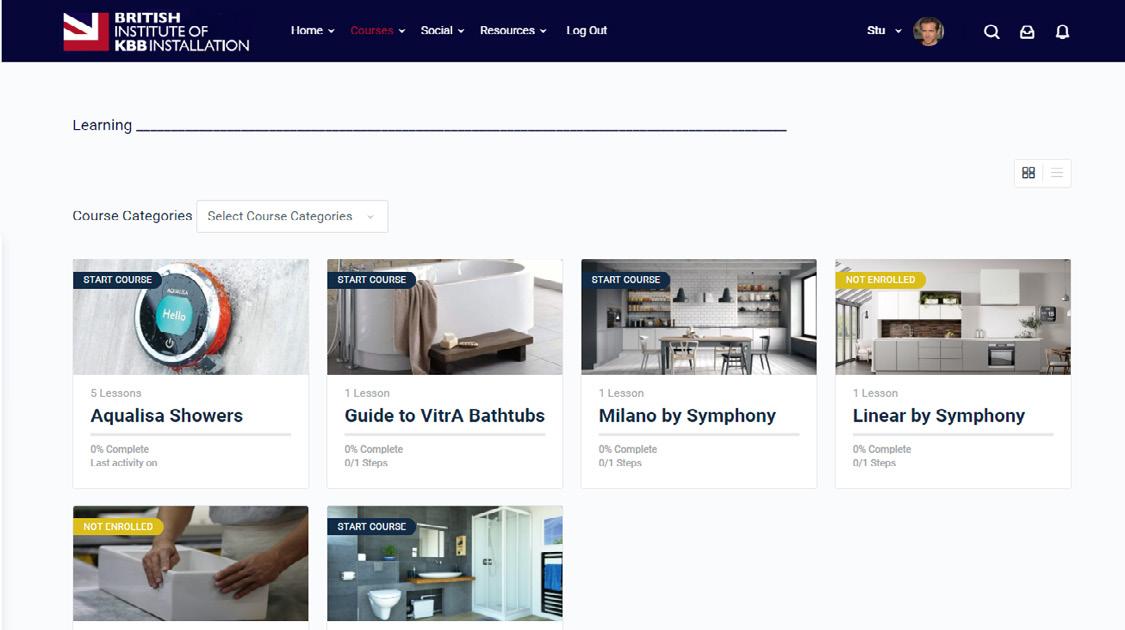The width and height of the screenshot is (1125, 630).
Task: Click Start Course badge on Milano by Symphony
Action: pos(625,280)
